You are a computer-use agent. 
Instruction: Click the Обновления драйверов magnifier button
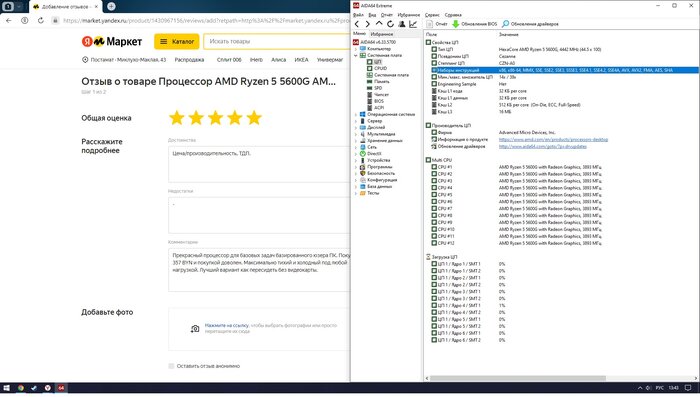(530, 24)
